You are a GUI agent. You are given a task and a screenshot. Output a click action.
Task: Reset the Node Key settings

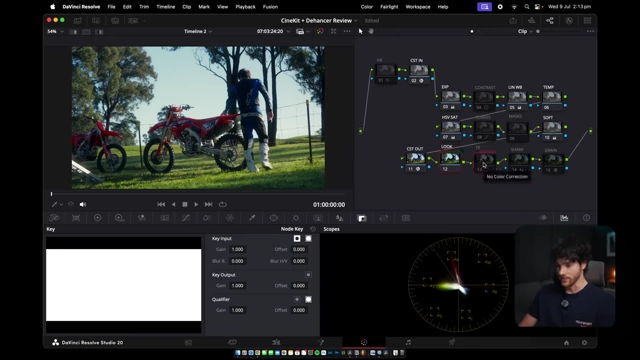click(x=313, y=229)
